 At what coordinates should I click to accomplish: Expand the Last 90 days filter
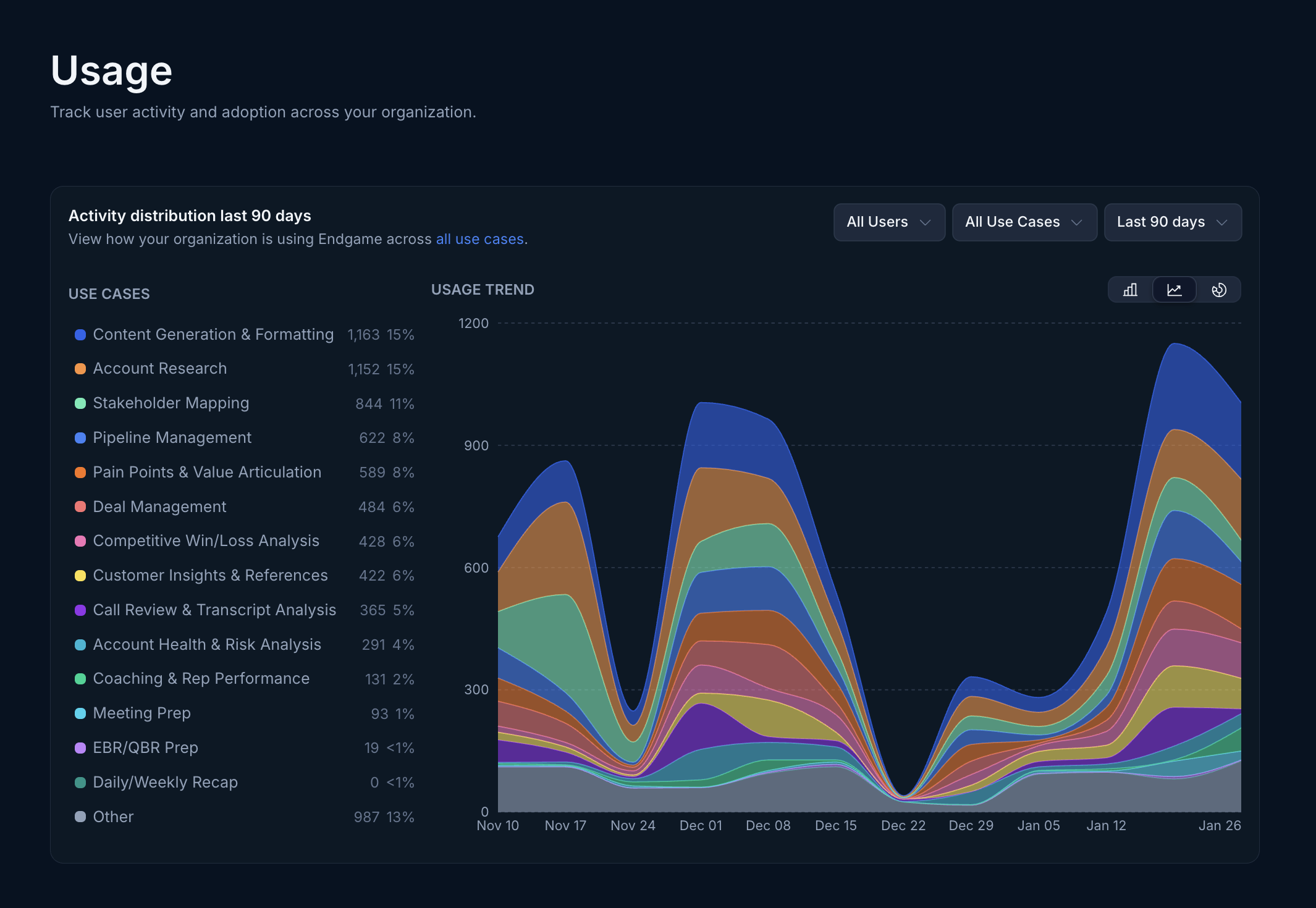coord(1172,222)
